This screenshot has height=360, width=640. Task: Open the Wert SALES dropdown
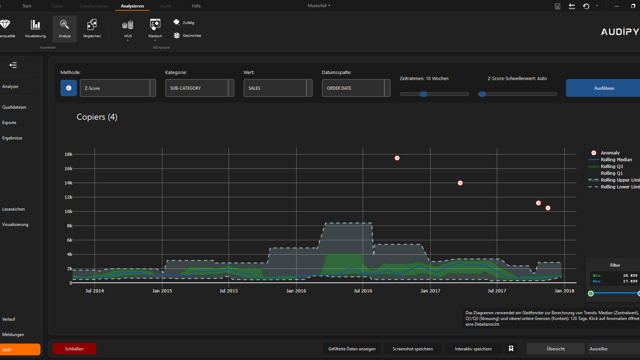278,88
